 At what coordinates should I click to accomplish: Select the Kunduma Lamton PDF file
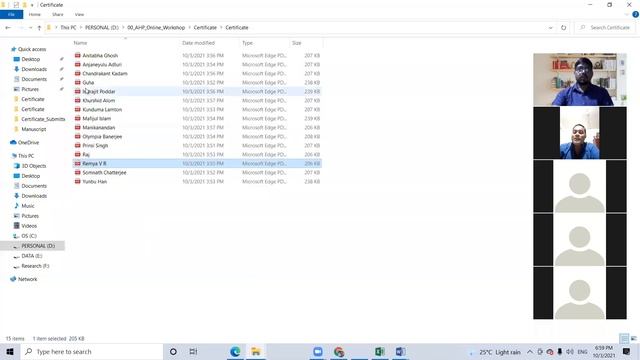tap(197, 109)
